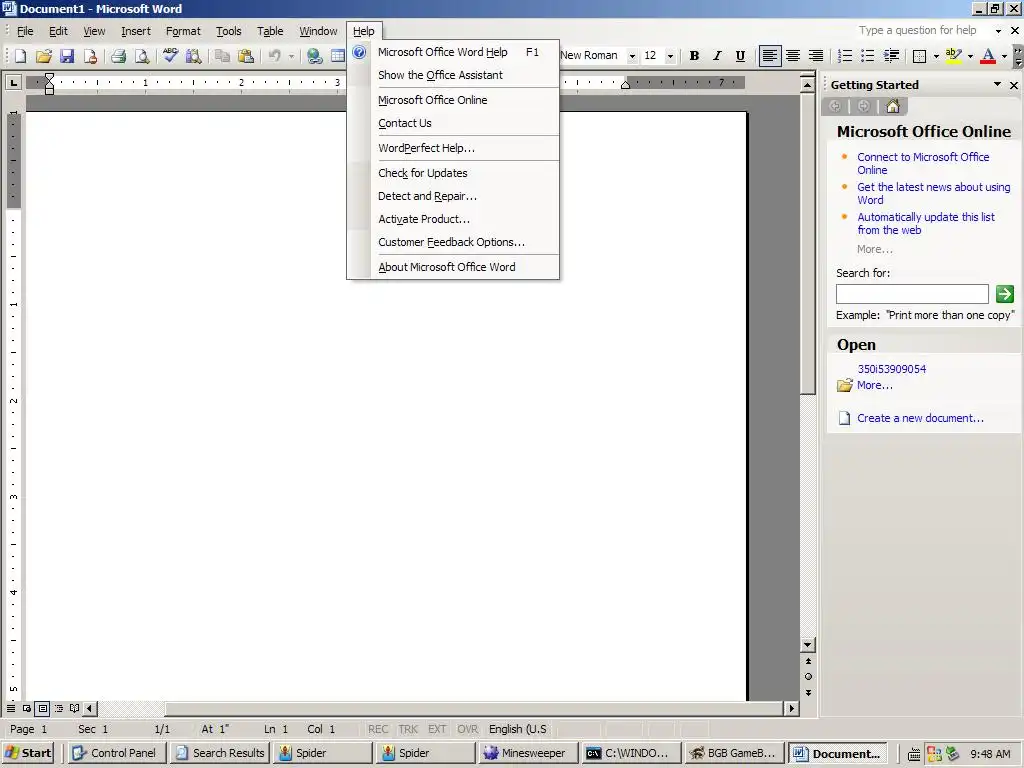This screenshot has width=1024, height=768.
Task: Click the Type a question for help box
Action: tap(924, 31)
